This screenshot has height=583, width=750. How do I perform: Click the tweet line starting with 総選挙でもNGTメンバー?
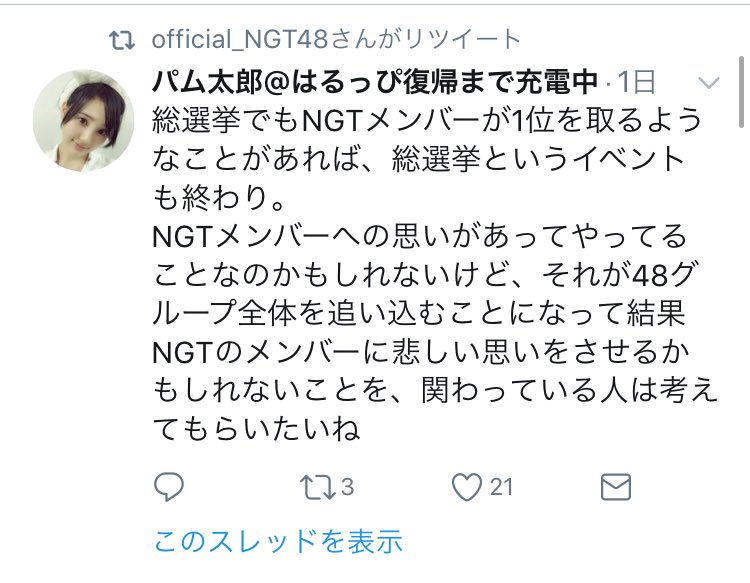[x=427, y=120]
